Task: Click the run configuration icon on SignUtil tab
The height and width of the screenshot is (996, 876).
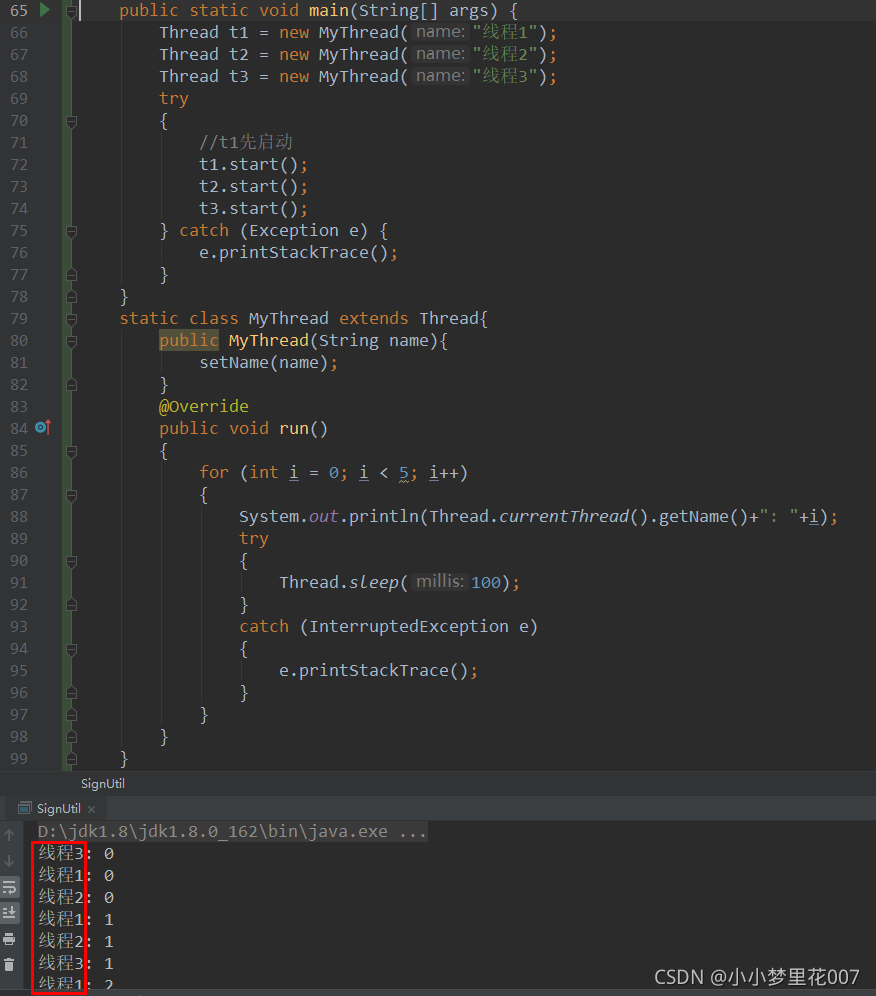Action: (x=25, y=808)
